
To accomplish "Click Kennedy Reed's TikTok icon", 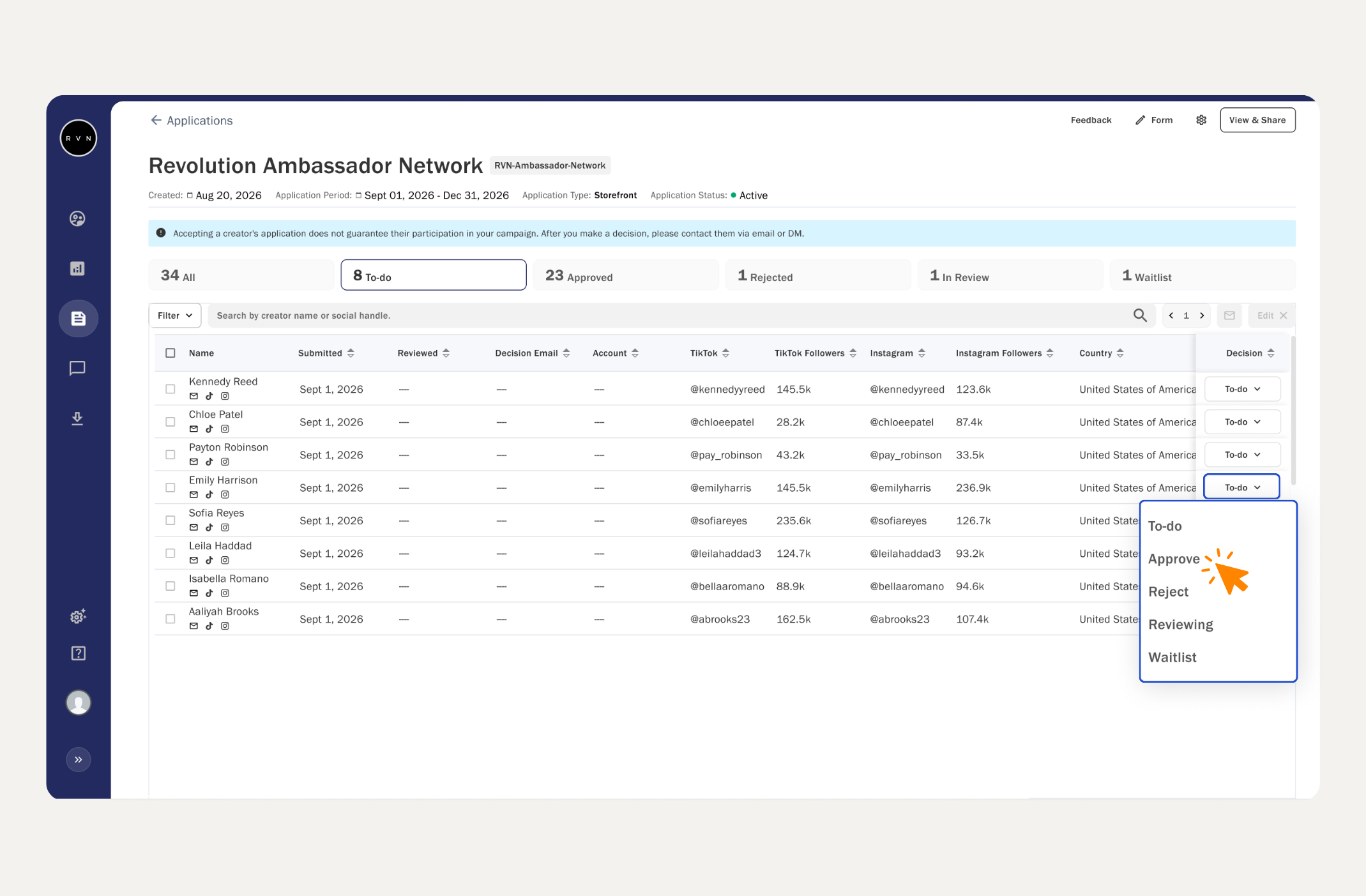I will point(209,396).
